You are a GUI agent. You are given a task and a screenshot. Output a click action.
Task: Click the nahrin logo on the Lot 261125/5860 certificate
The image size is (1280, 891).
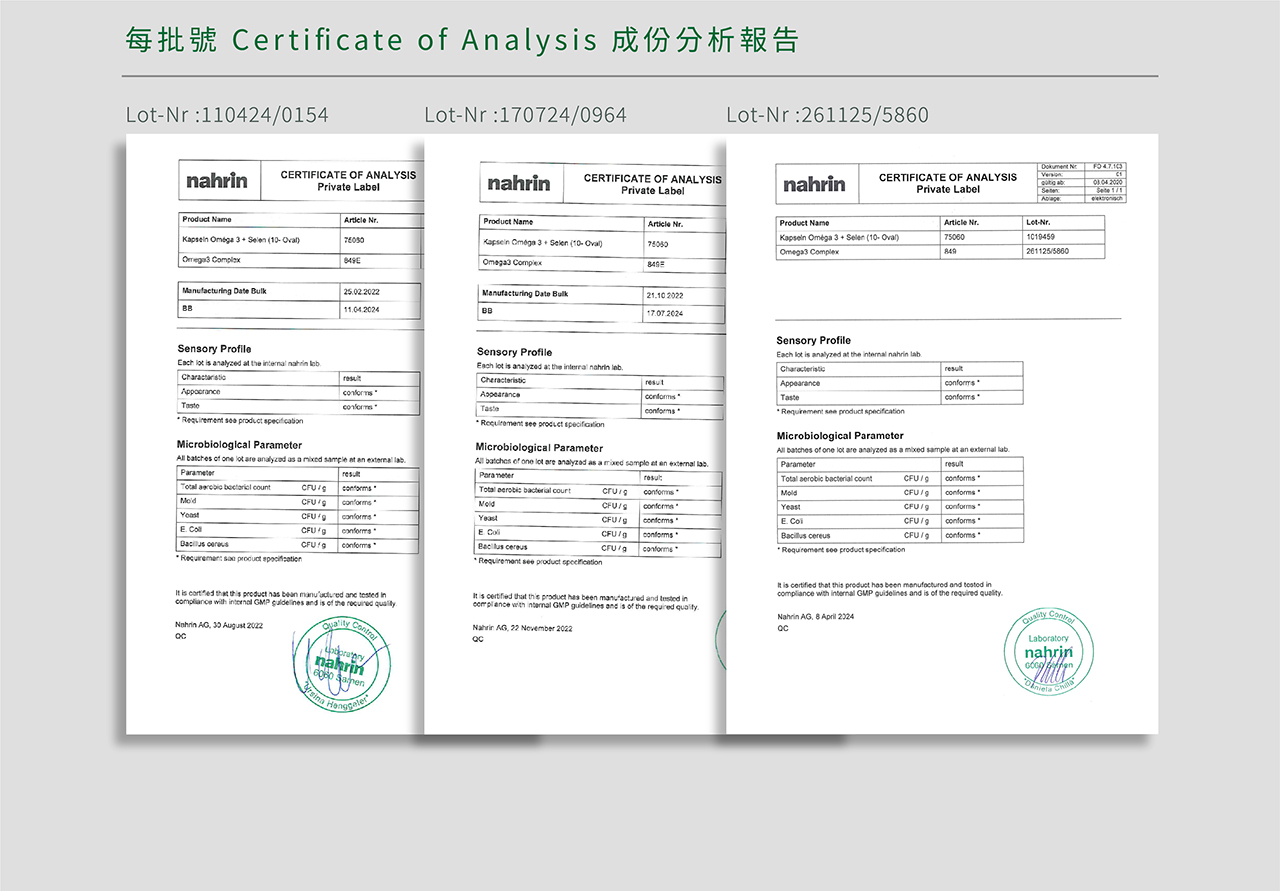click(814, 185)
